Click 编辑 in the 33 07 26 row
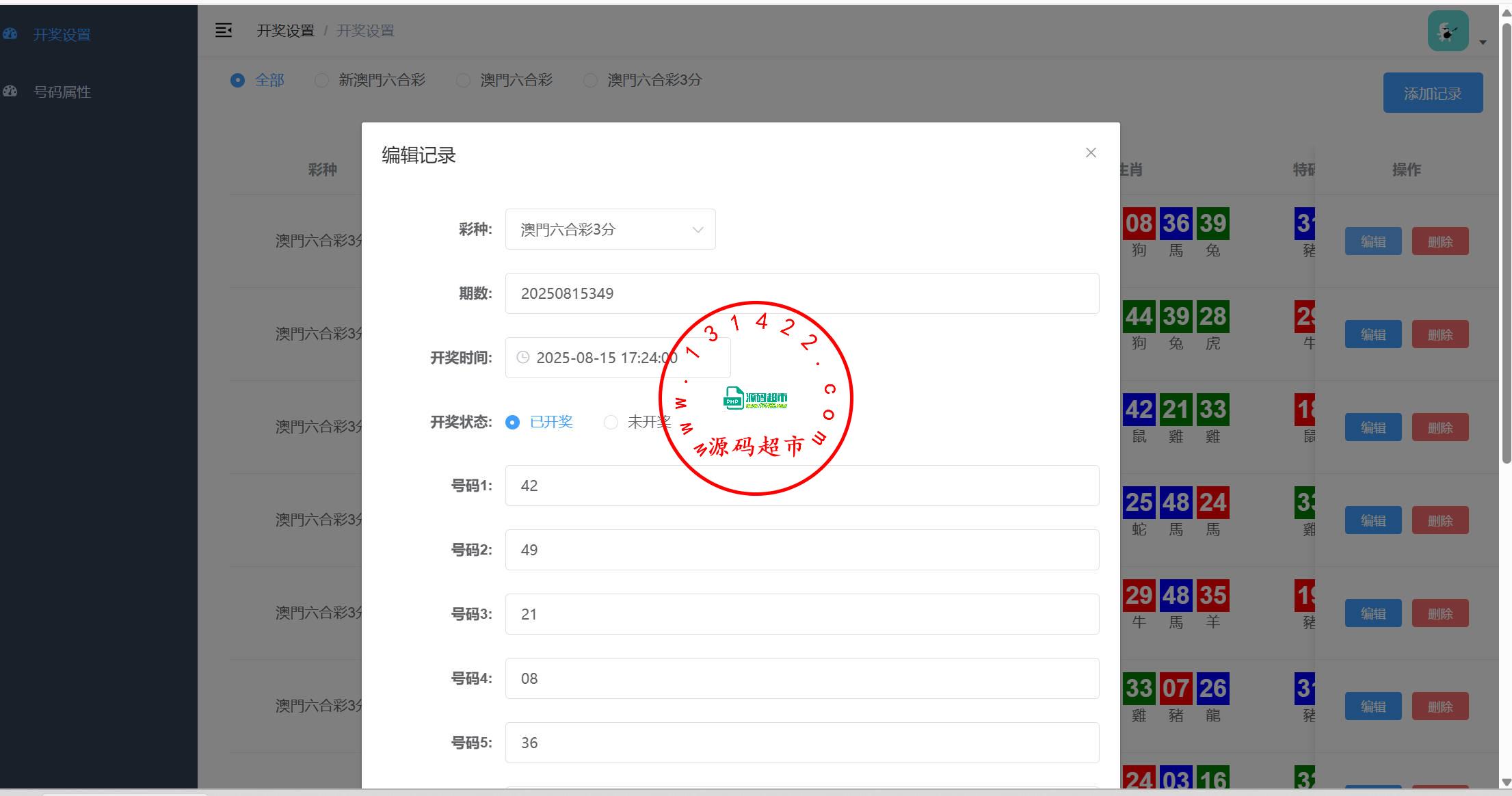 (1373, 706)
